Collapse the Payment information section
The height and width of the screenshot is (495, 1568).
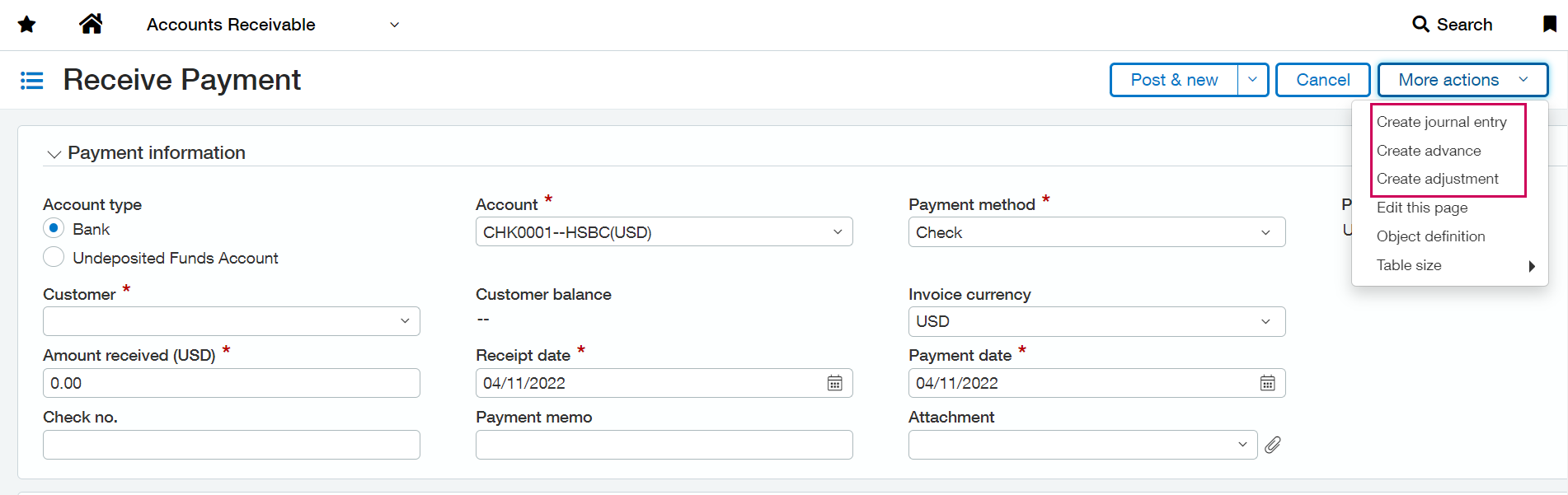pyautogui.click(x=54, y=154)
